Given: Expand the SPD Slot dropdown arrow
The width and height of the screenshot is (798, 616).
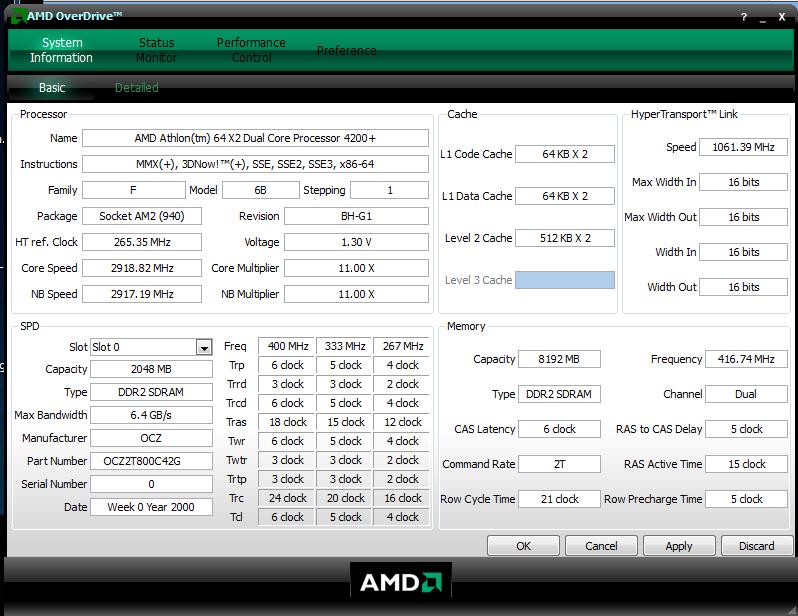Looking at the screenshot, I should click(204, 348).
